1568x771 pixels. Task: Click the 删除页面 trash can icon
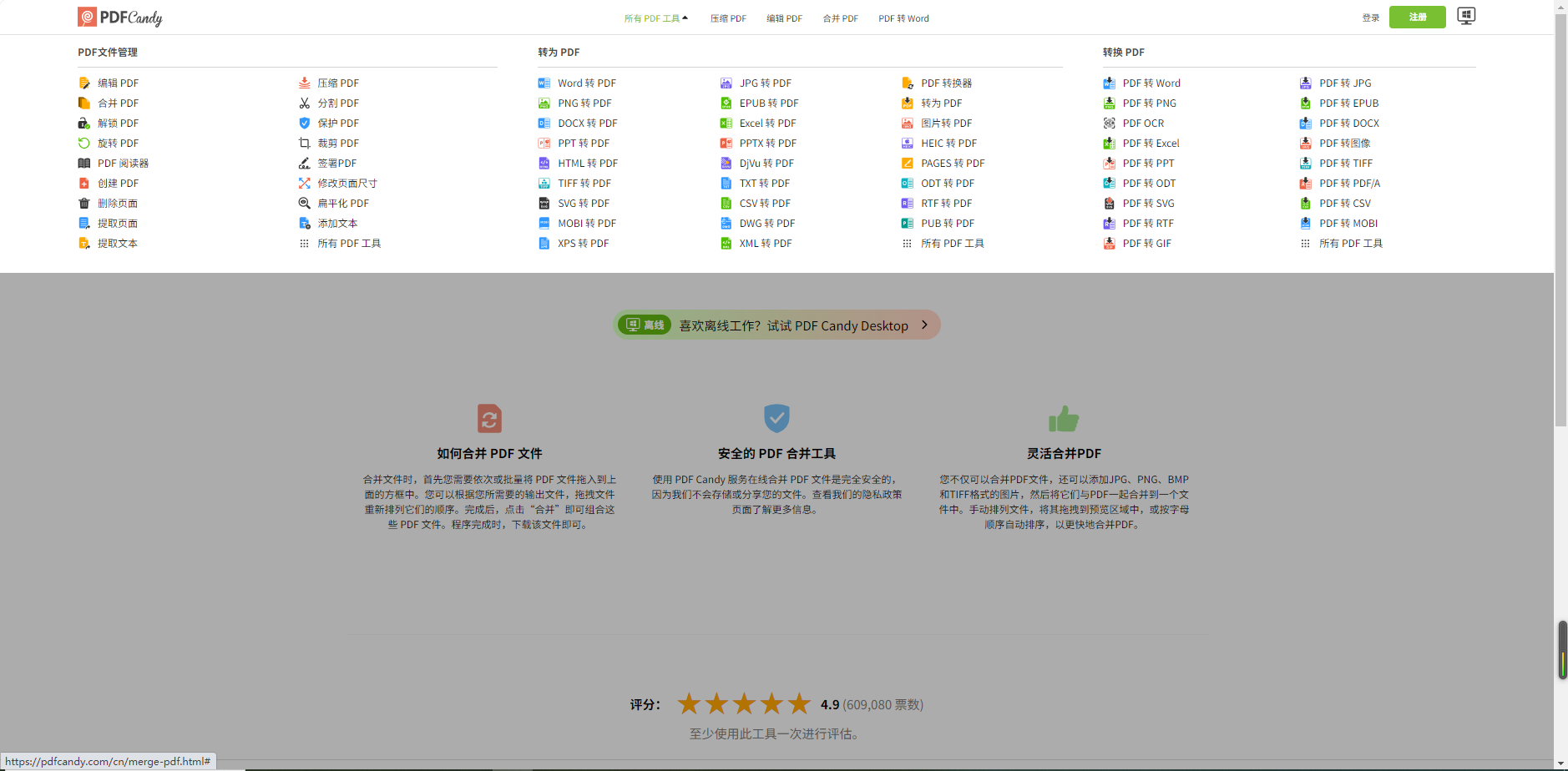coord(84,204)
